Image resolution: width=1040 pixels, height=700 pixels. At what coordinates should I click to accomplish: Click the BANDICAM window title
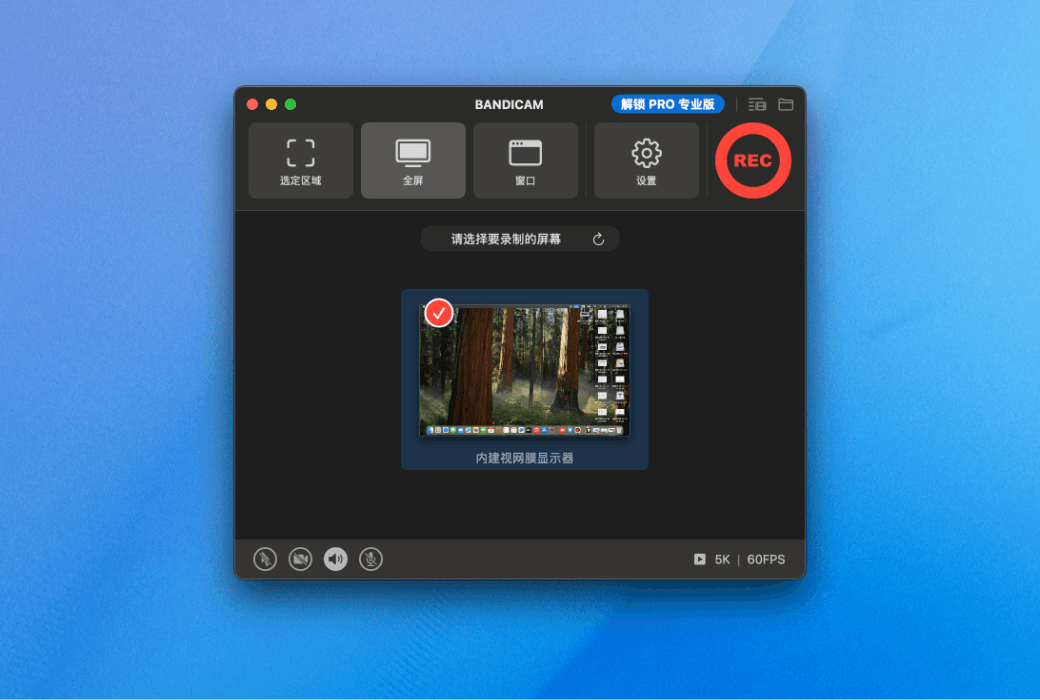[x=509, y=104]
